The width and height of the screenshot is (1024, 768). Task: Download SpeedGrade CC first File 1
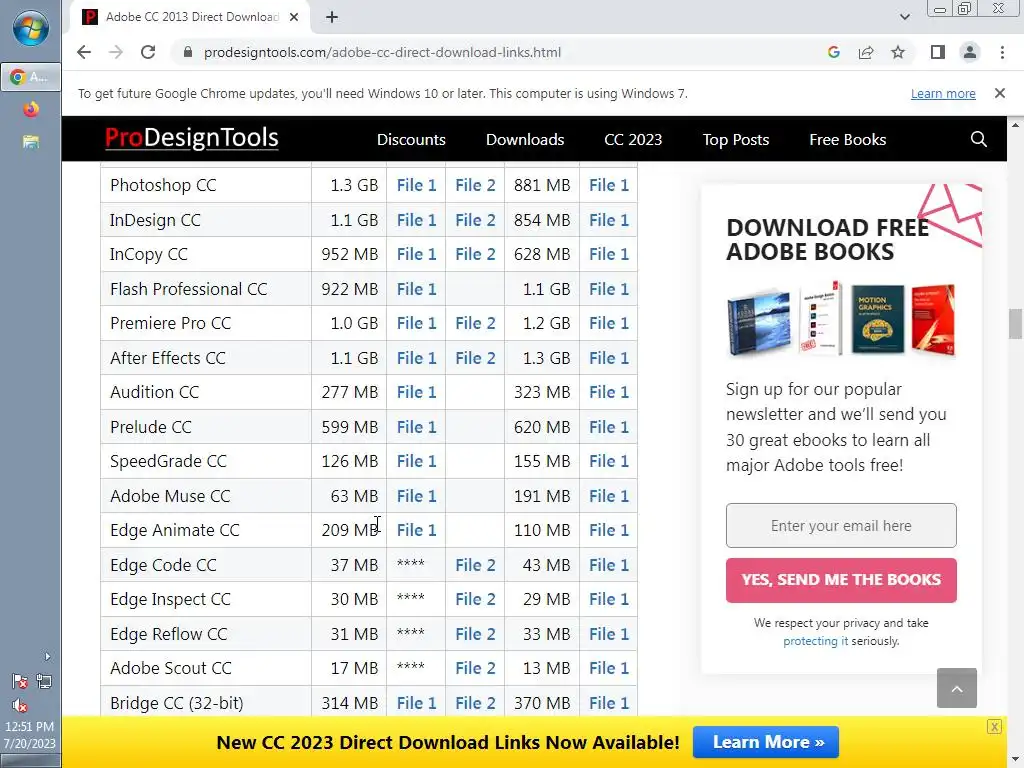[x=417, y=461]
